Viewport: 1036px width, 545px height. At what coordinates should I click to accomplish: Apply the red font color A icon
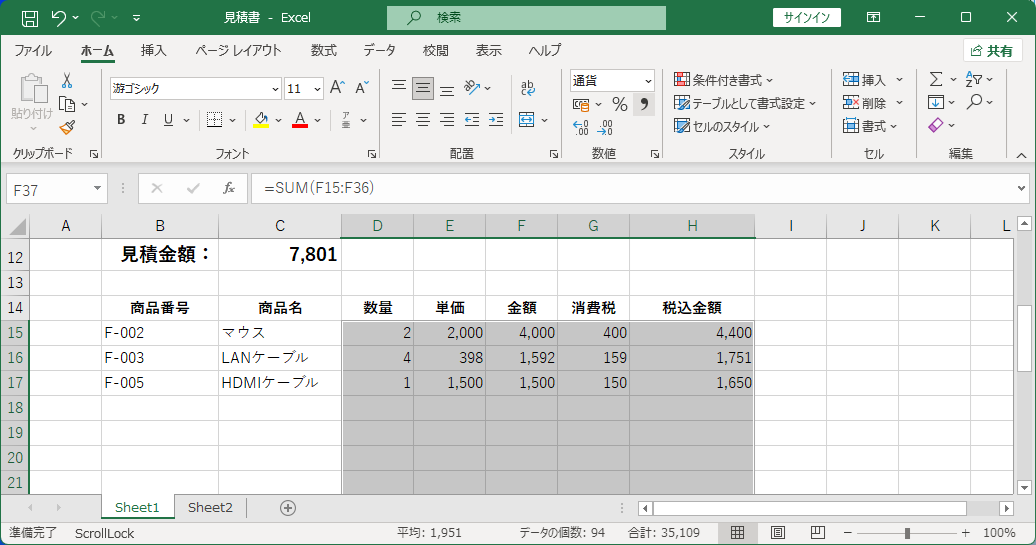pyautogui.click(x=300, y=120)
